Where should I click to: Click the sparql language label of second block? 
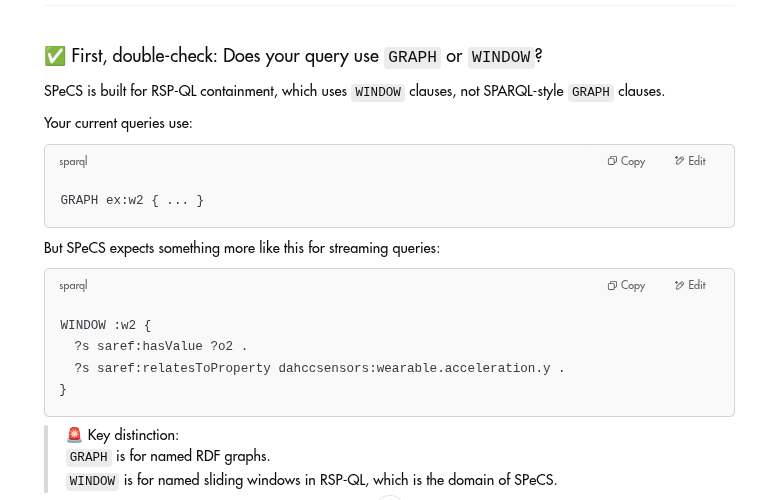(73, 286)
